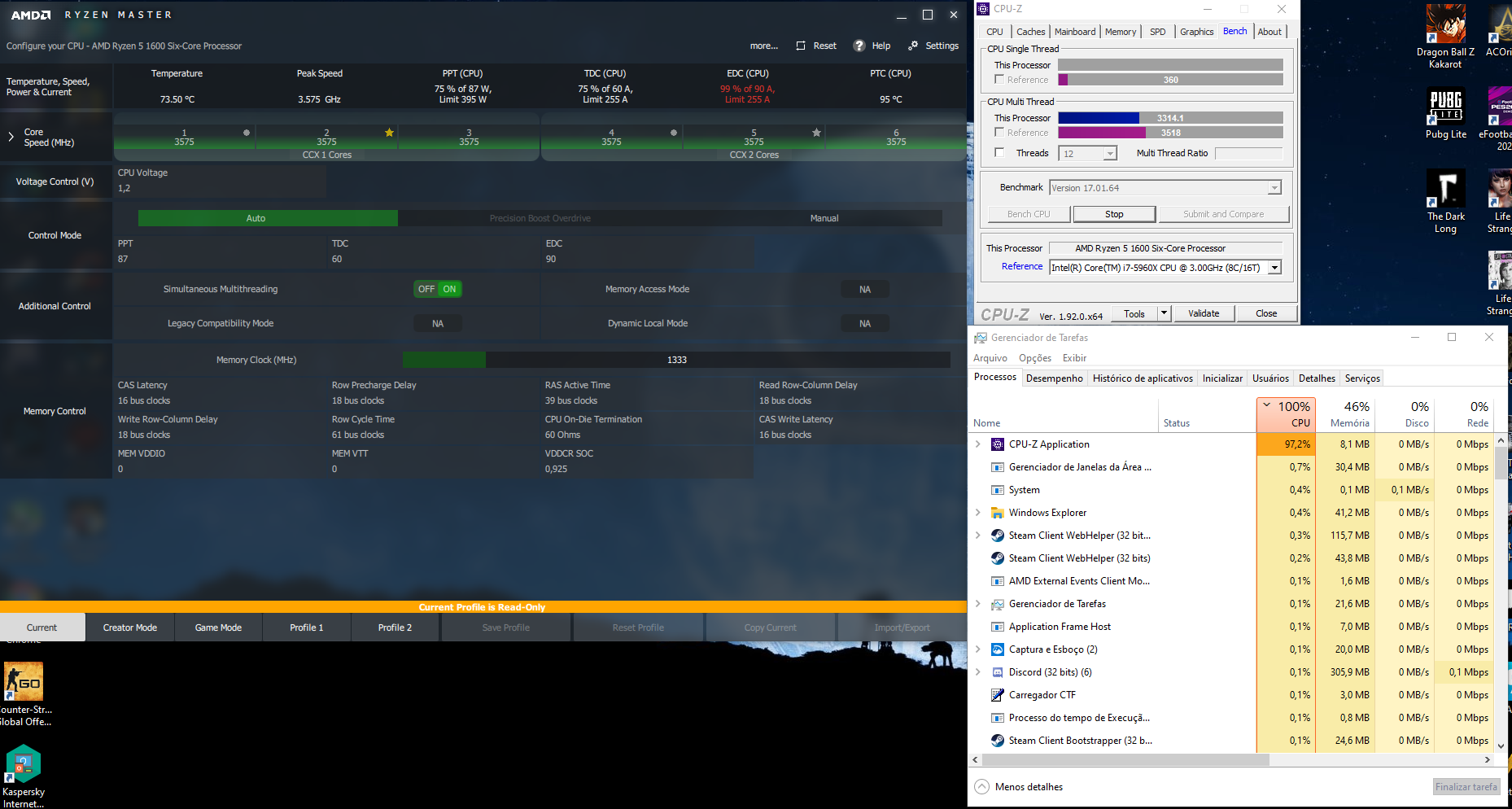The image size is (1512, 809).
Task: Click the Menos detalhes arrow icon
Action: point(982,787)
